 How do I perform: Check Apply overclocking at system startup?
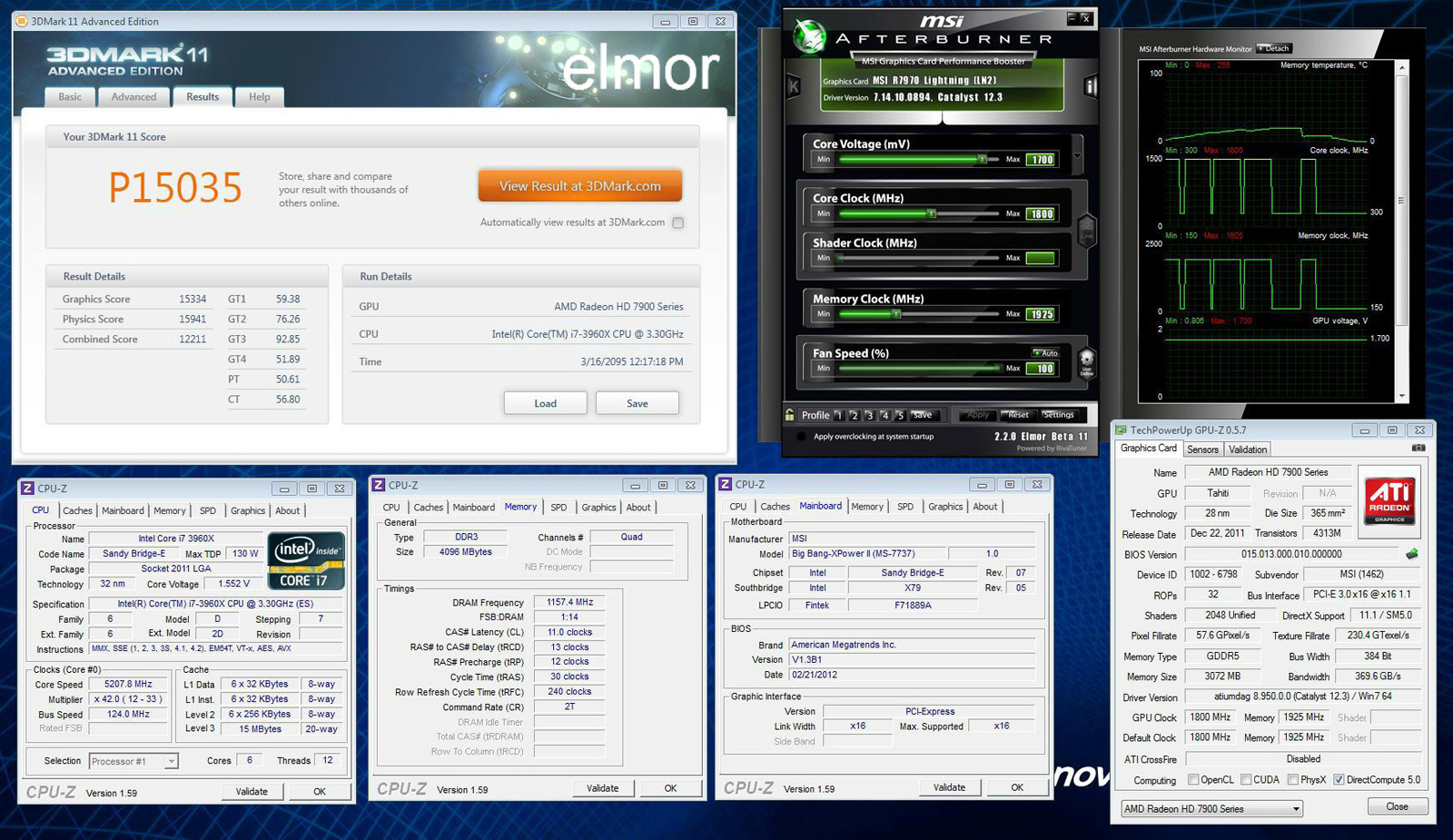[x=801, y=437]
